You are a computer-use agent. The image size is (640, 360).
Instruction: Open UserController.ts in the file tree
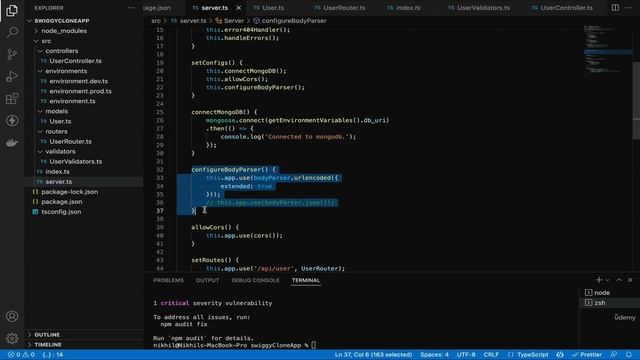(76, 61)
